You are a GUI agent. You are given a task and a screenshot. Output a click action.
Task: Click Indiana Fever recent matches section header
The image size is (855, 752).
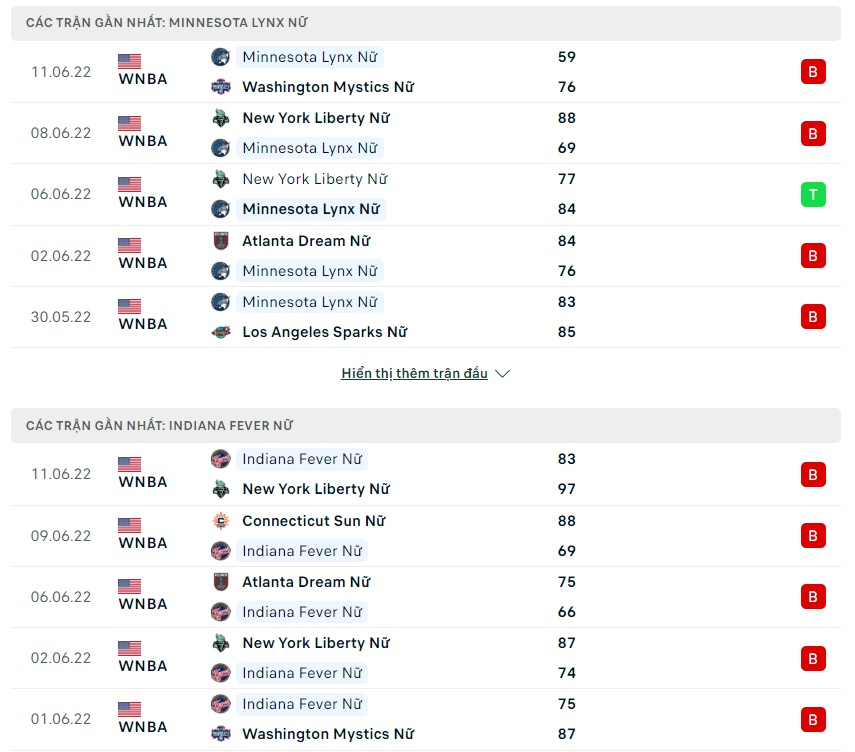pos(159,425)
